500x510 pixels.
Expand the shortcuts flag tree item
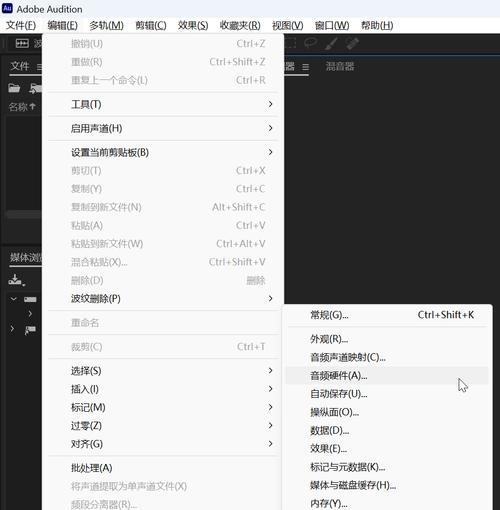coord(12,329)
